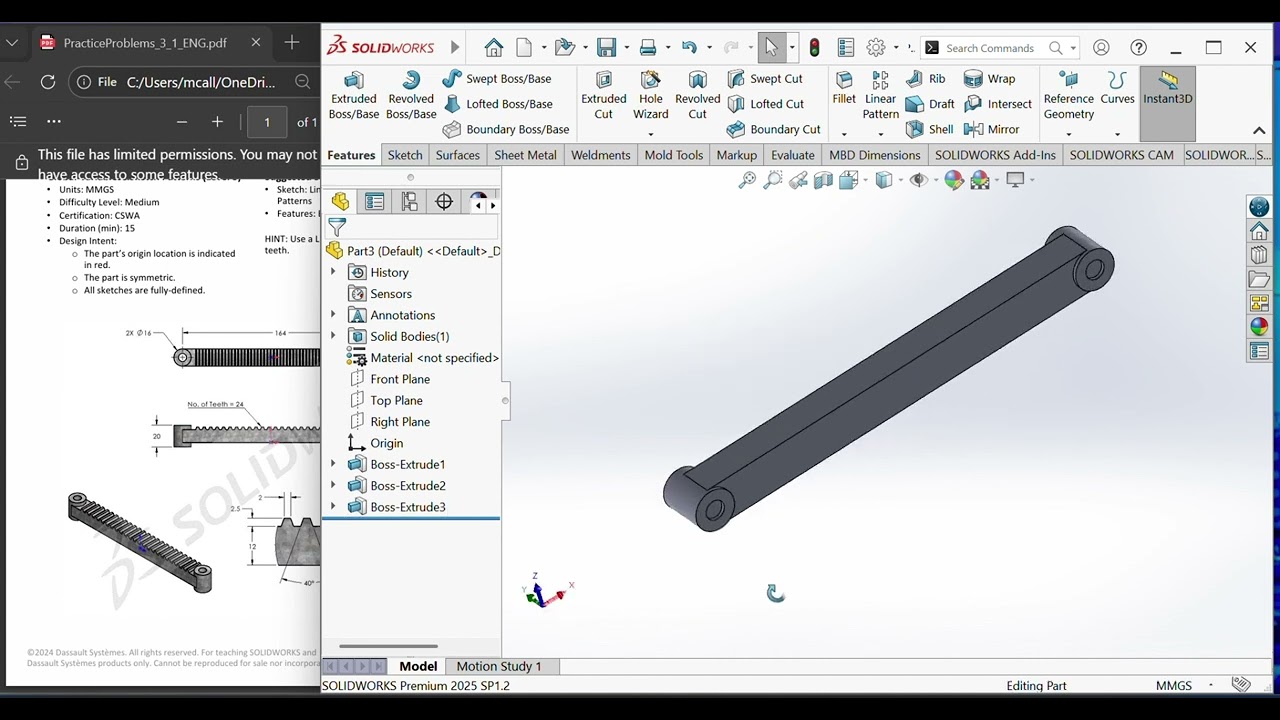
Task: Click the Undo icon
Action: point(689,48)
